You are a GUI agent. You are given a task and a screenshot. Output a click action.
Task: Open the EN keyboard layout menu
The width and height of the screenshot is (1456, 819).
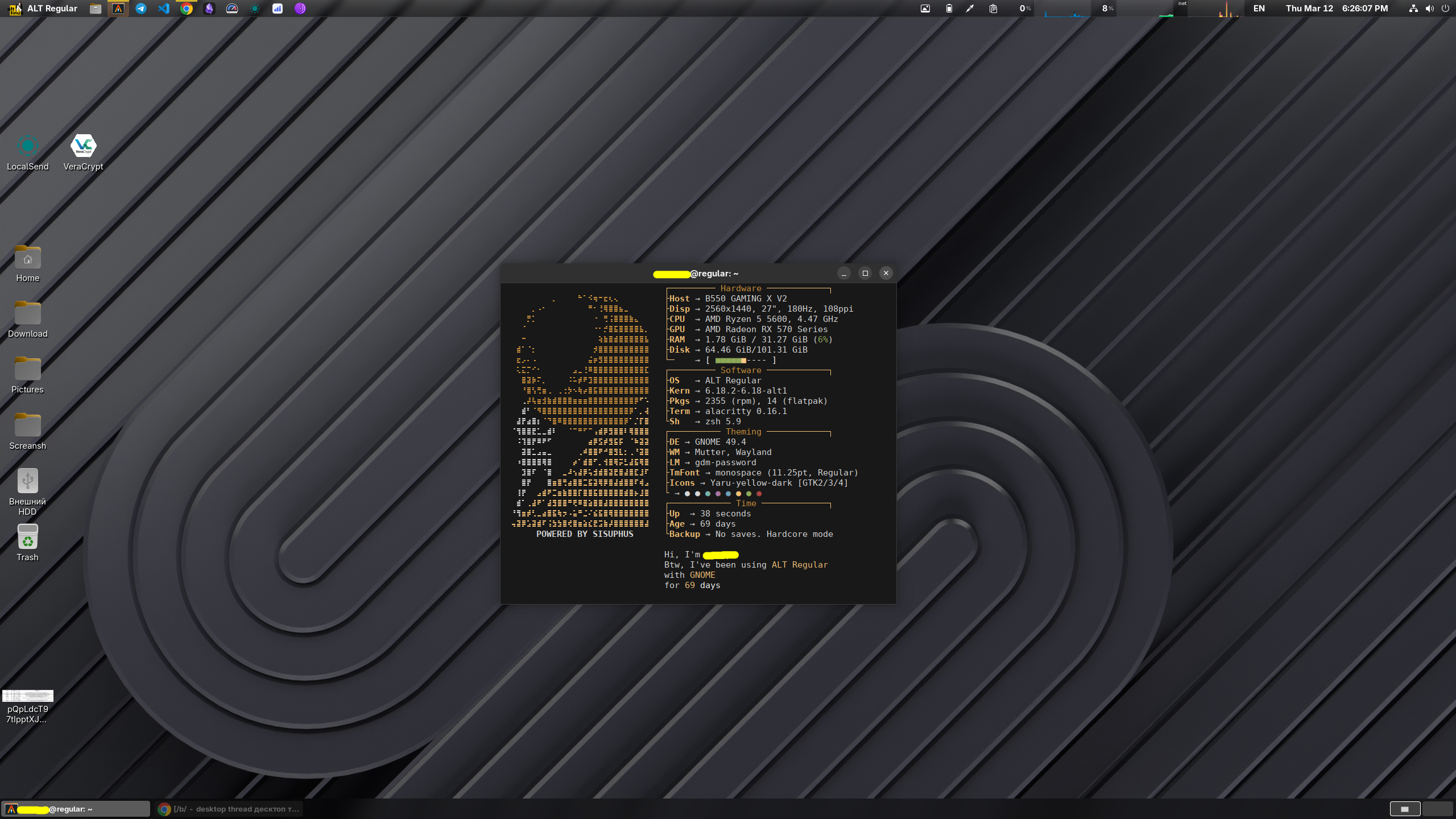1259,9
